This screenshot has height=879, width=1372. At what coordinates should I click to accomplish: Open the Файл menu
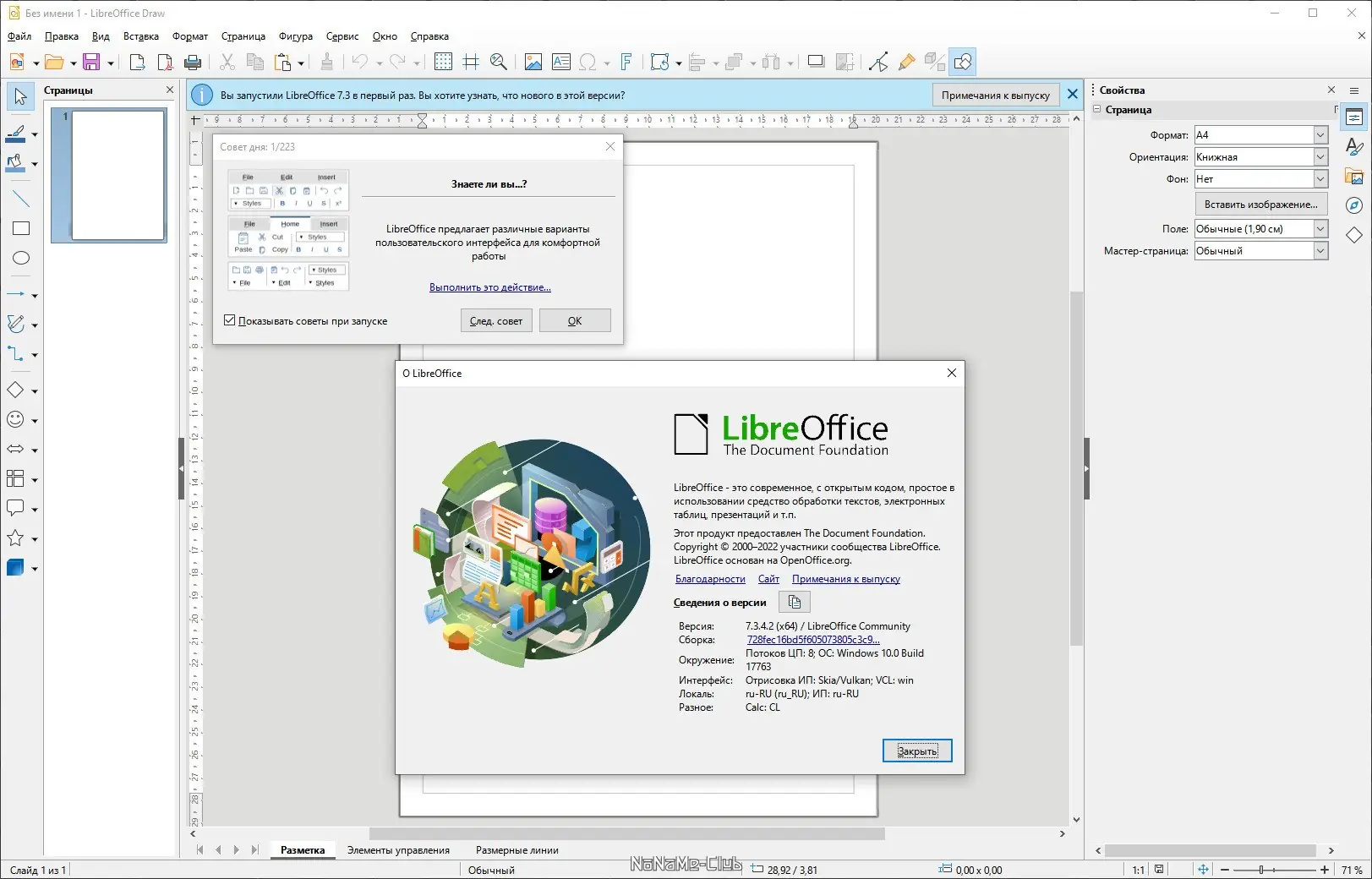point(19,36)
